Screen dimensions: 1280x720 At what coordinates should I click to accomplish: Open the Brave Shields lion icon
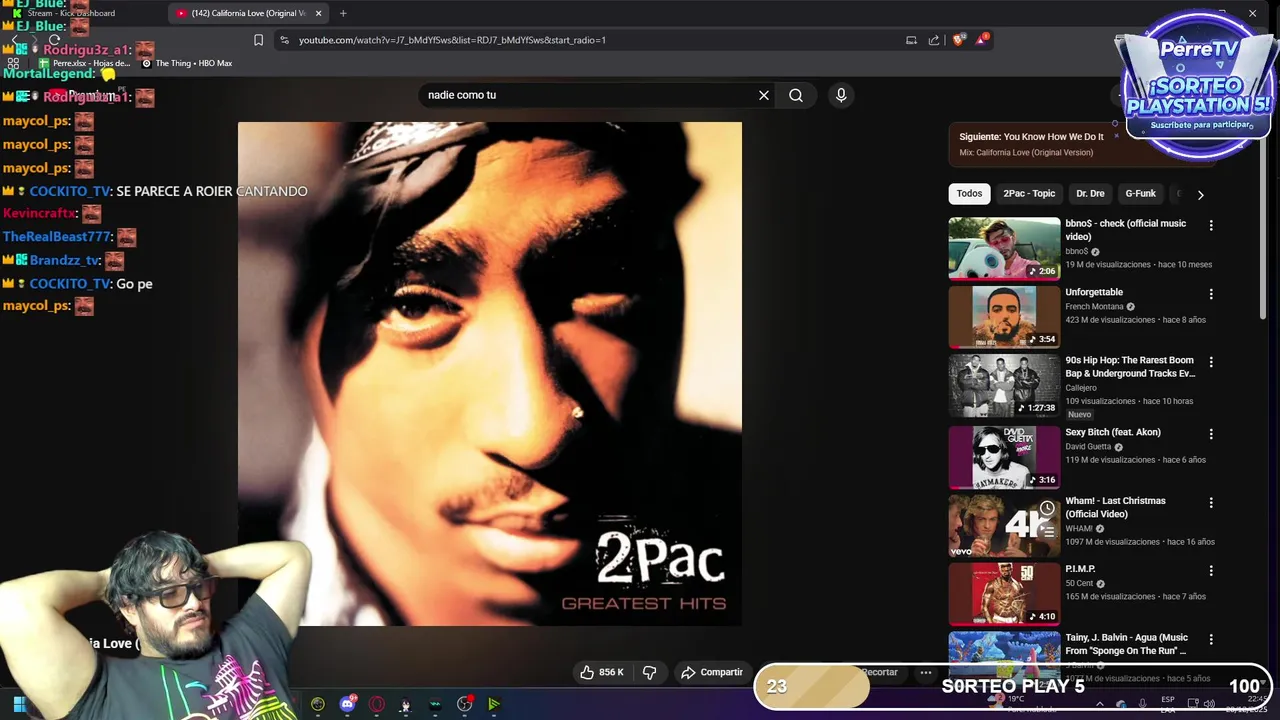[x=959, y=40]
